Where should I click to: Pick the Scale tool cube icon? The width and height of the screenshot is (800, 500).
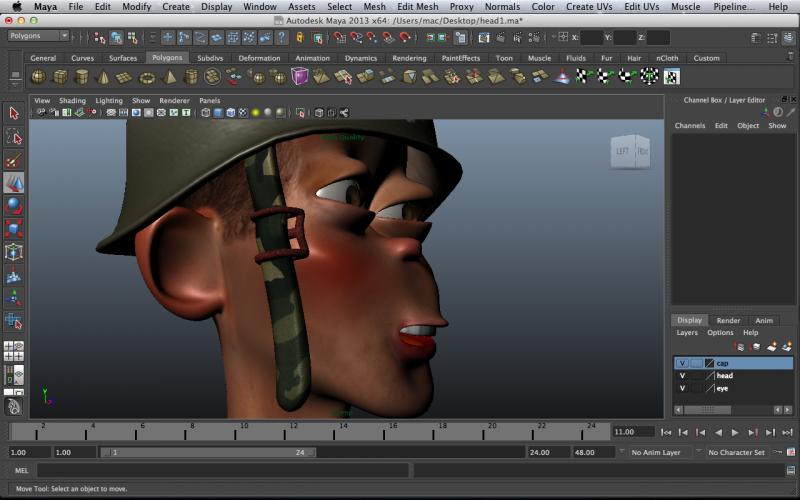(14, 229)
